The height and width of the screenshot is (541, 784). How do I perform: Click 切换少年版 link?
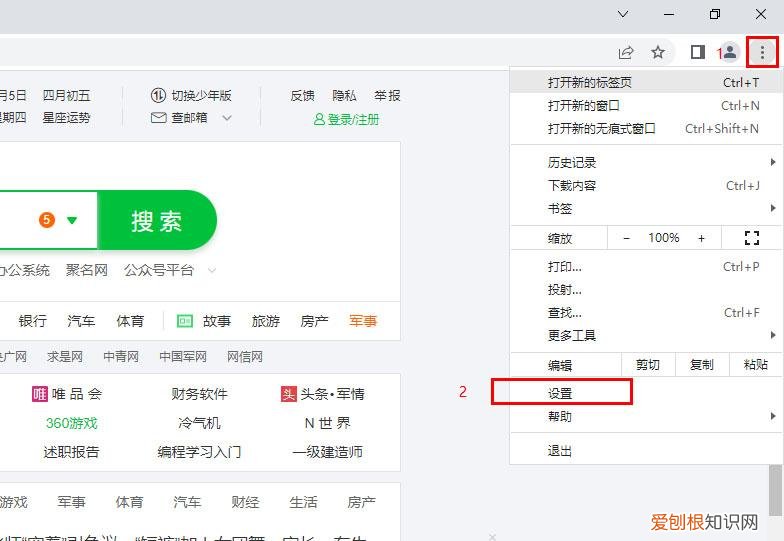point(192,95)
